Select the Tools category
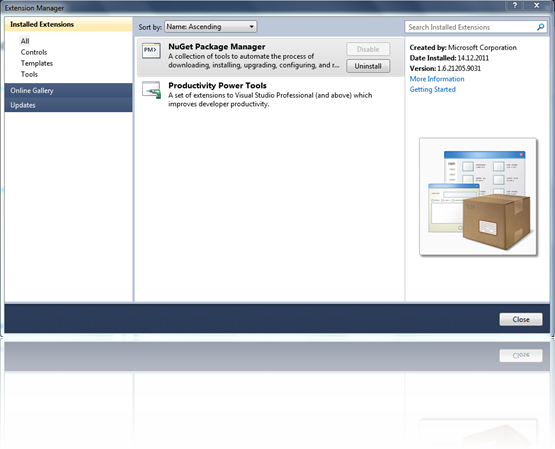 [29, 74]
